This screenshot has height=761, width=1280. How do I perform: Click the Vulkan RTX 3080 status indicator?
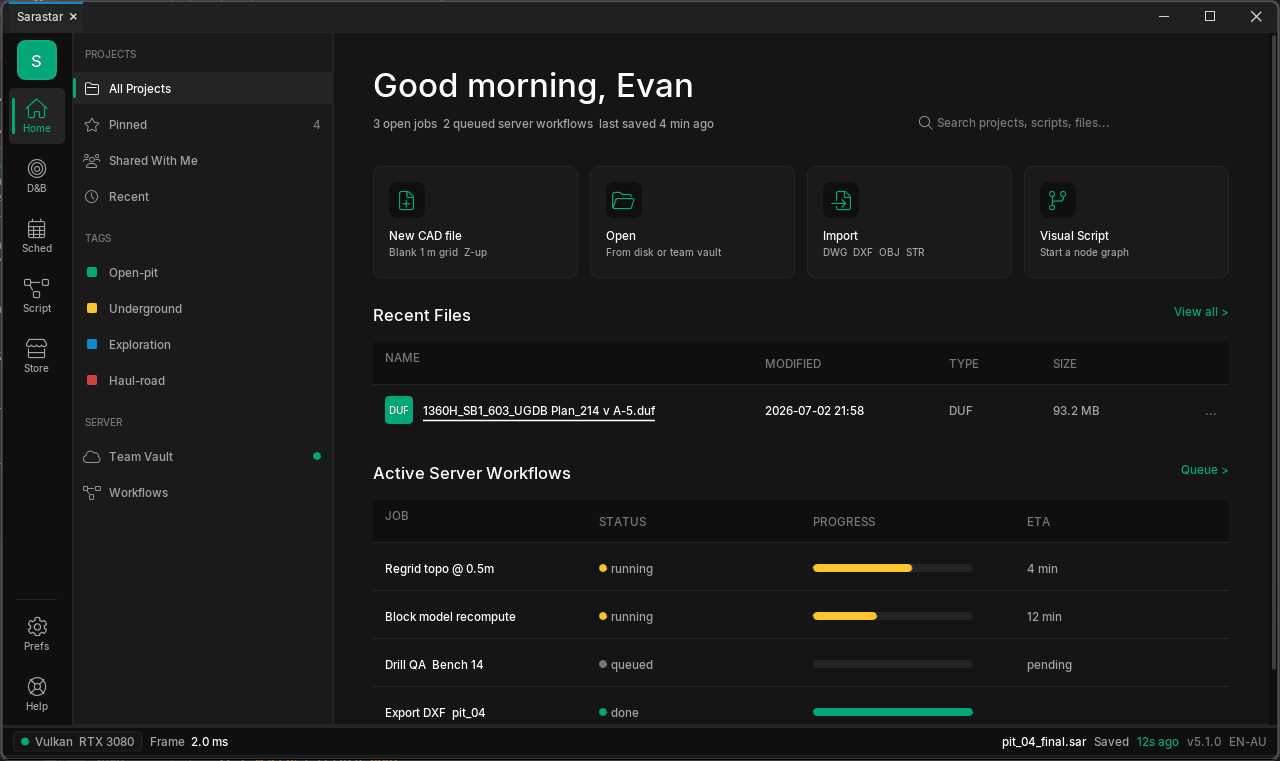tap(77, 742)
